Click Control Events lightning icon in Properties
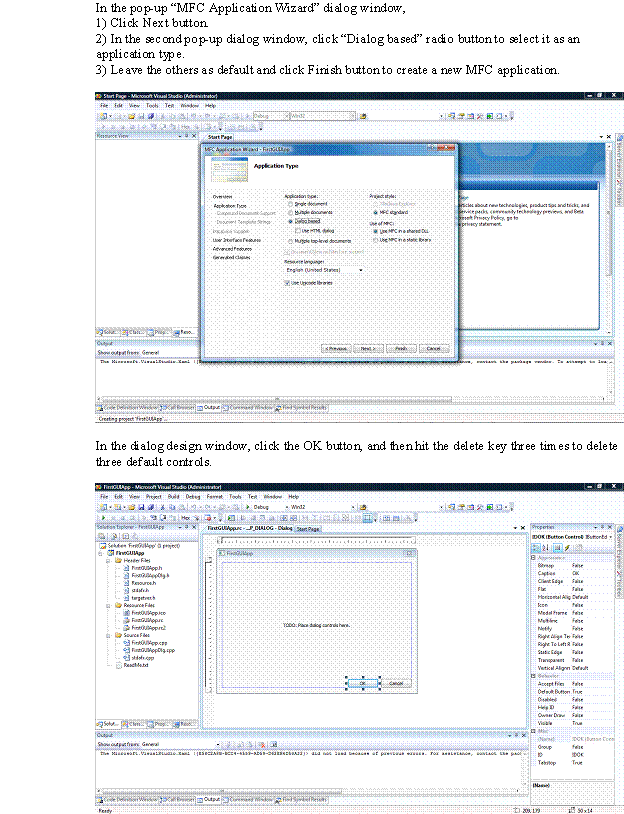The width and height of the screenshot is (624, 814). pos(567,547)
